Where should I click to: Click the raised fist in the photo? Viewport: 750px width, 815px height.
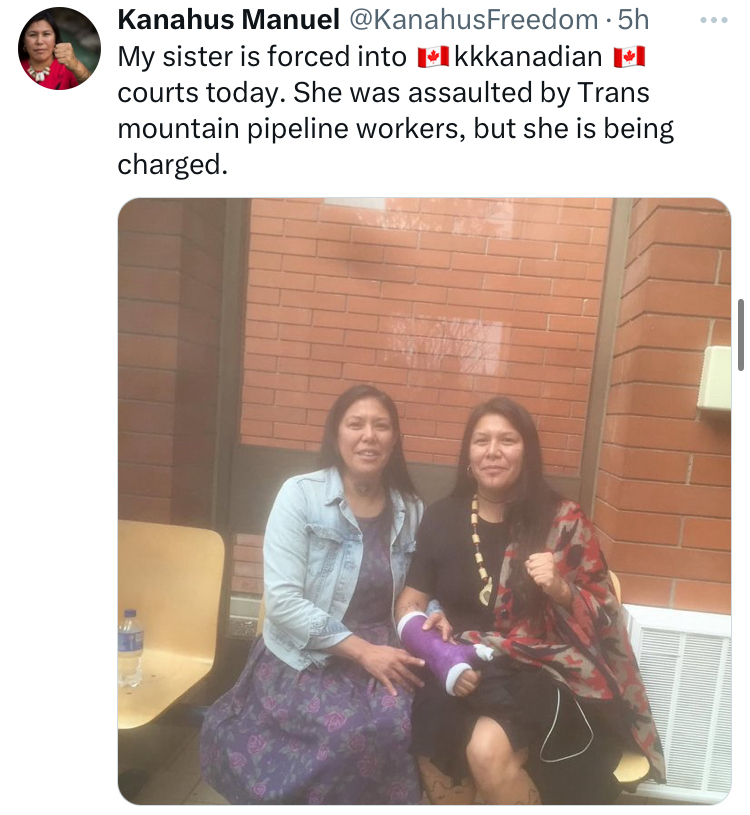[x=544, y=574]
